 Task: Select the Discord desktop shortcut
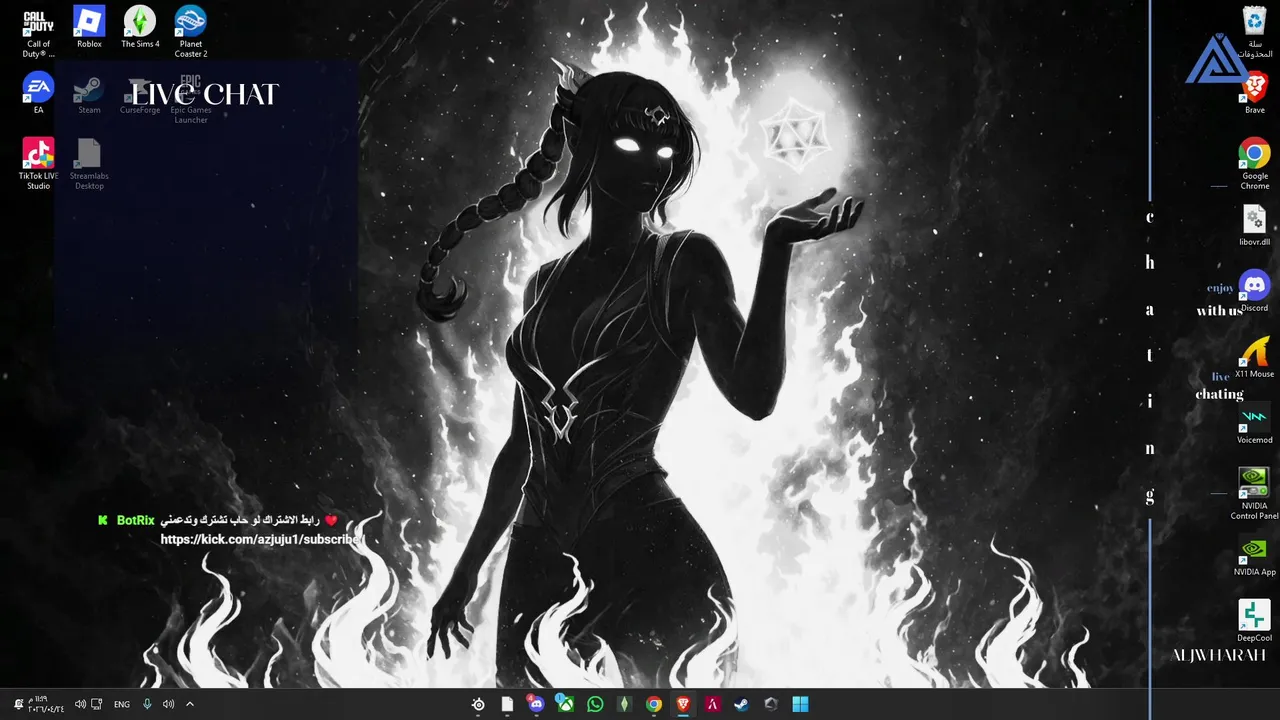(x=1254, y=292)
